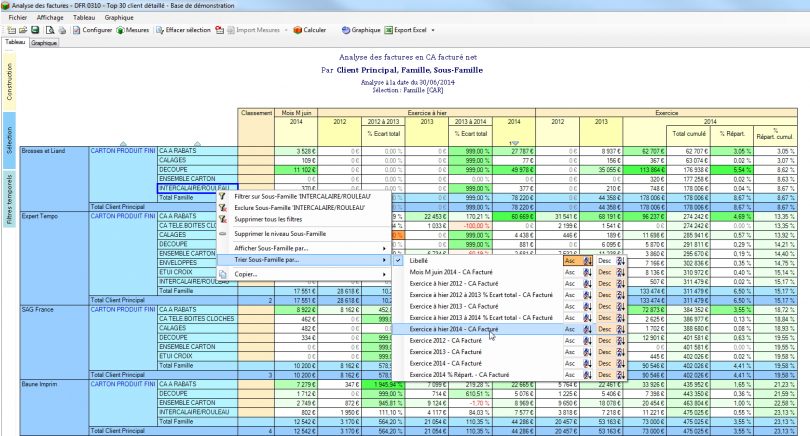Viewport: 810px width, 436px height.
Task: Open the Tableau menu
Action: (84, 18)
